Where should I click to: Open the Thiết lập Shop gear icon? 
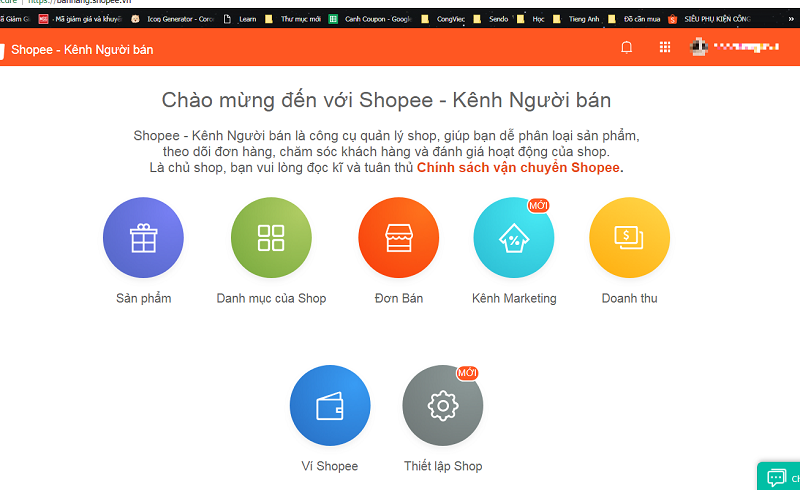(442, 406)
